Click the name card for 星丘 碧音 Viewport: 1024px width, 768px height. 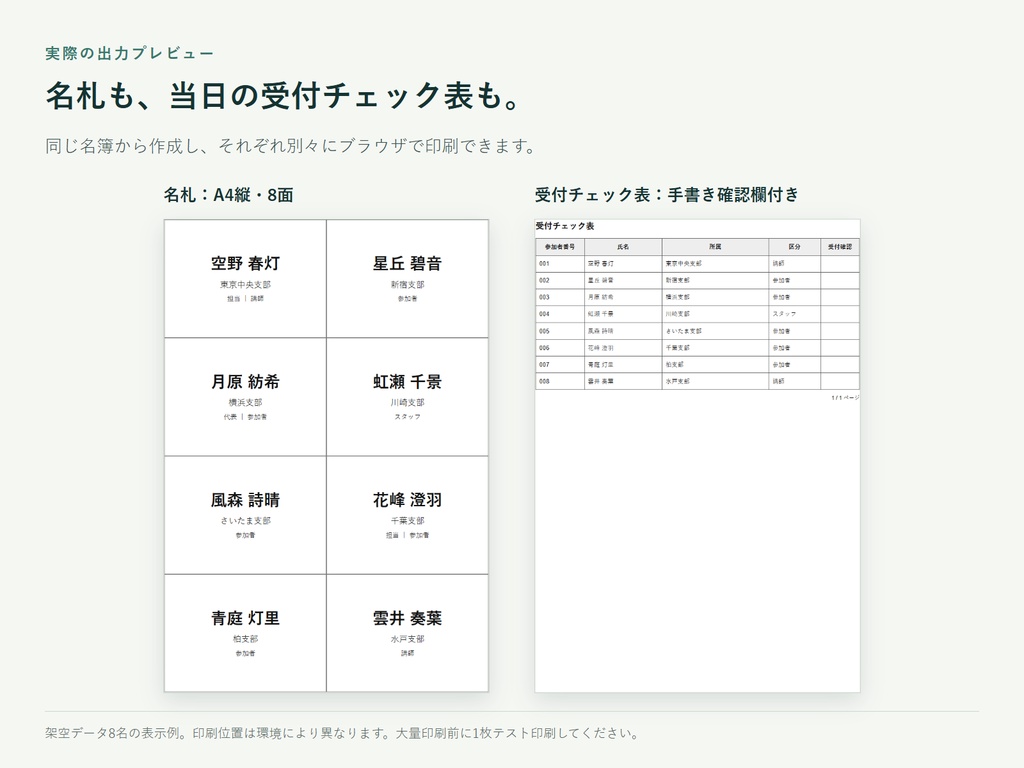(408, 279)
